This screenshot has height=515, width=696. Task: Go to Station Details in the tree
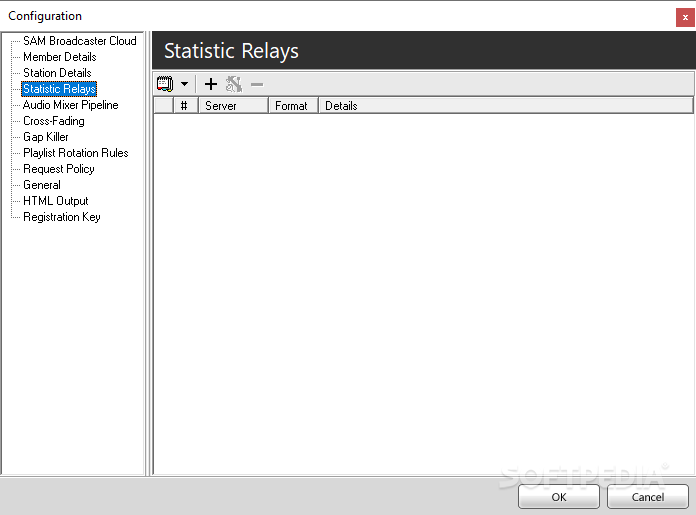click(x=57, y=73)
